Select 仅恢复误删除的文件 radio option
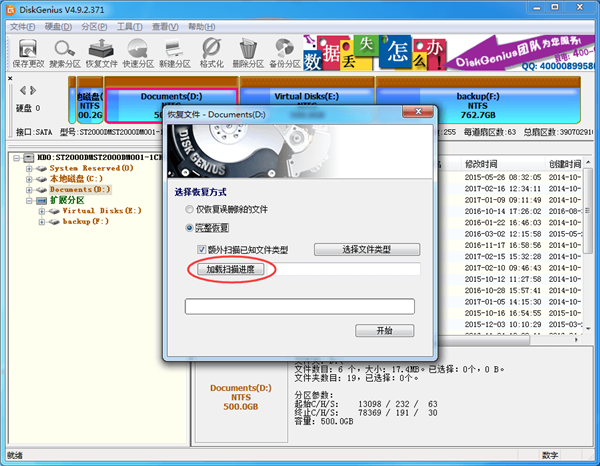The width and height of the screenshot is (600, 466). (x=189, y=209)
